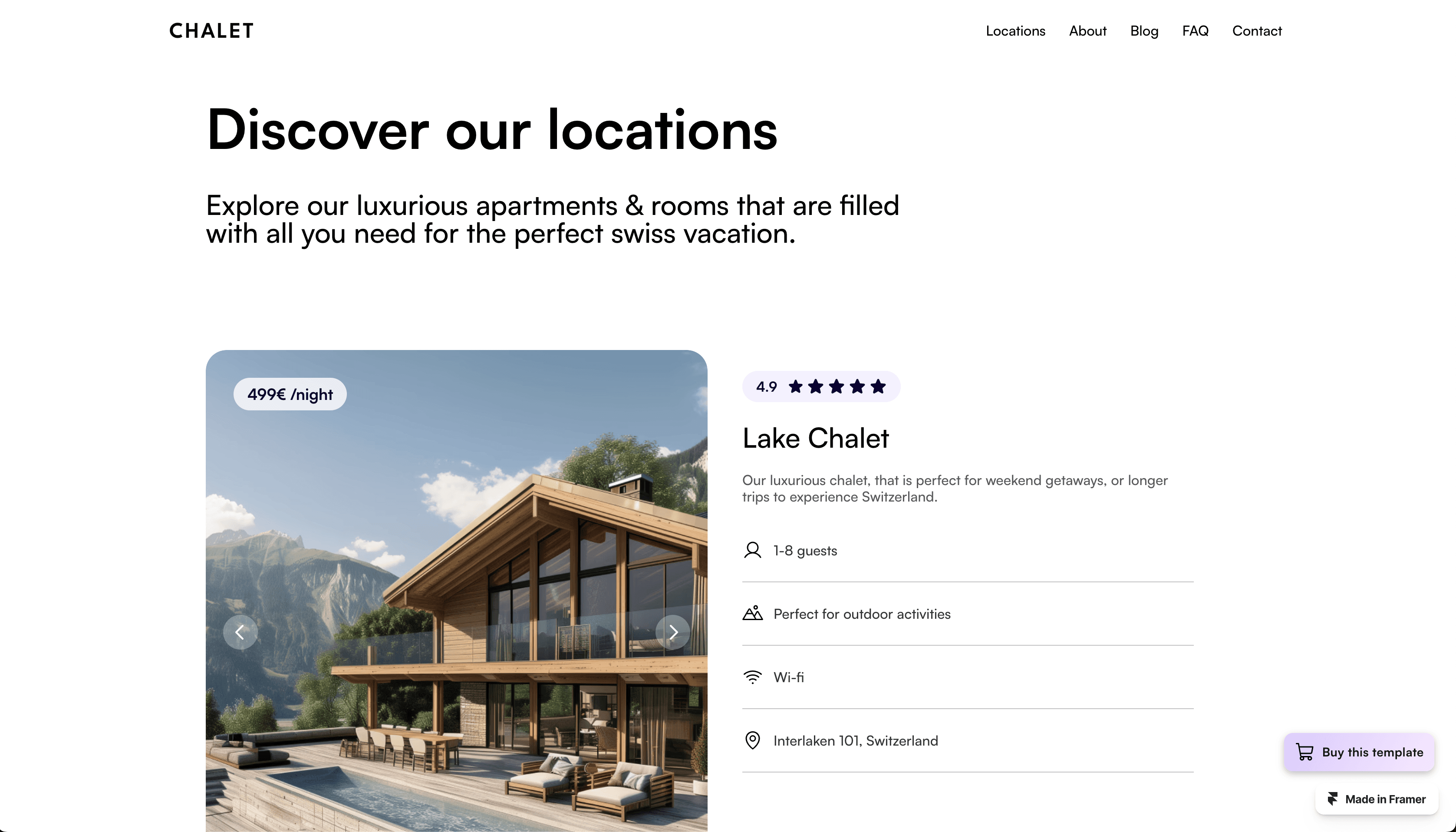Go to the Blog page

[x=1143, y=31]
